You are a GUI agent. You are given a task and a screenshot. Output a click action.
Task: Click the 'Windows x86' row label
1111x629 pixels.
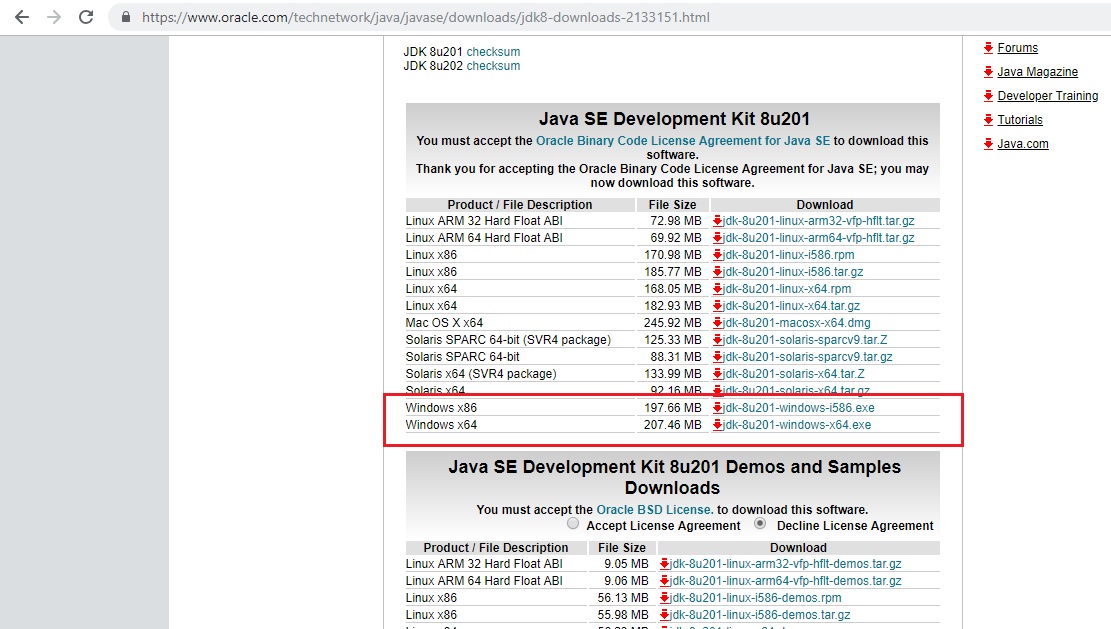point(441,408)
